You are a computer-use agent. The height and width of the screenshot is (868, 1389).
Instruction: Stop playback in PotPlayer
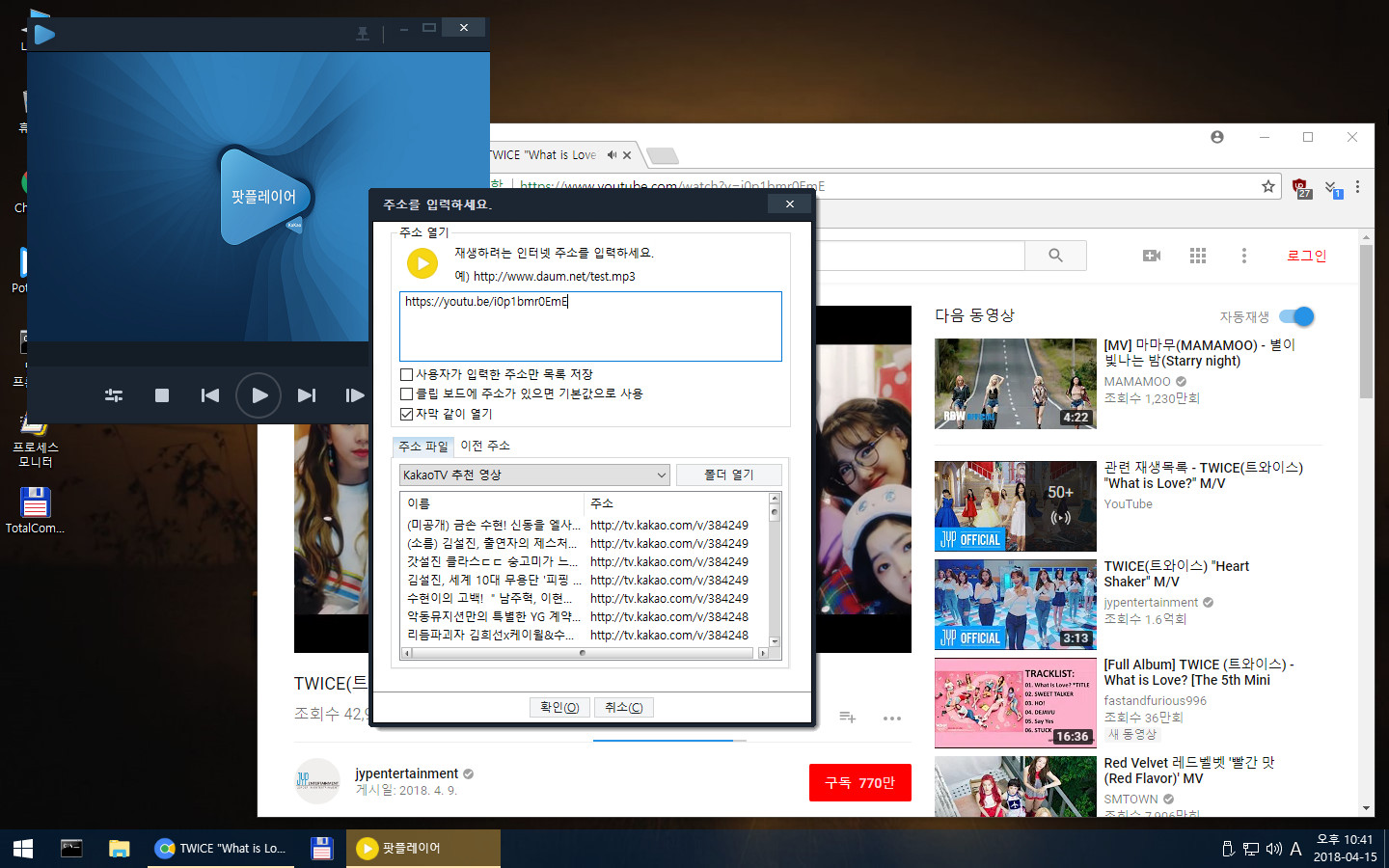162,395
